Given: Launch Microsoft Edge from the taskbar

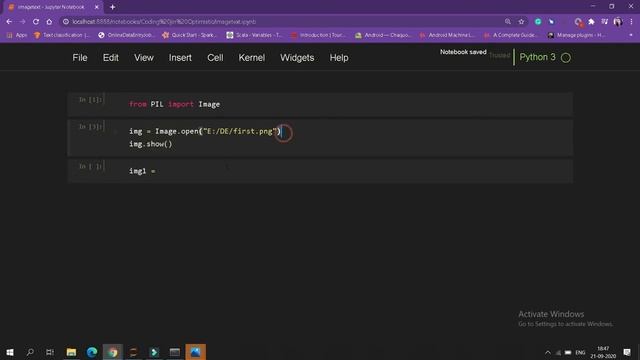Looking at the screenshot, I should pos(92,352).
